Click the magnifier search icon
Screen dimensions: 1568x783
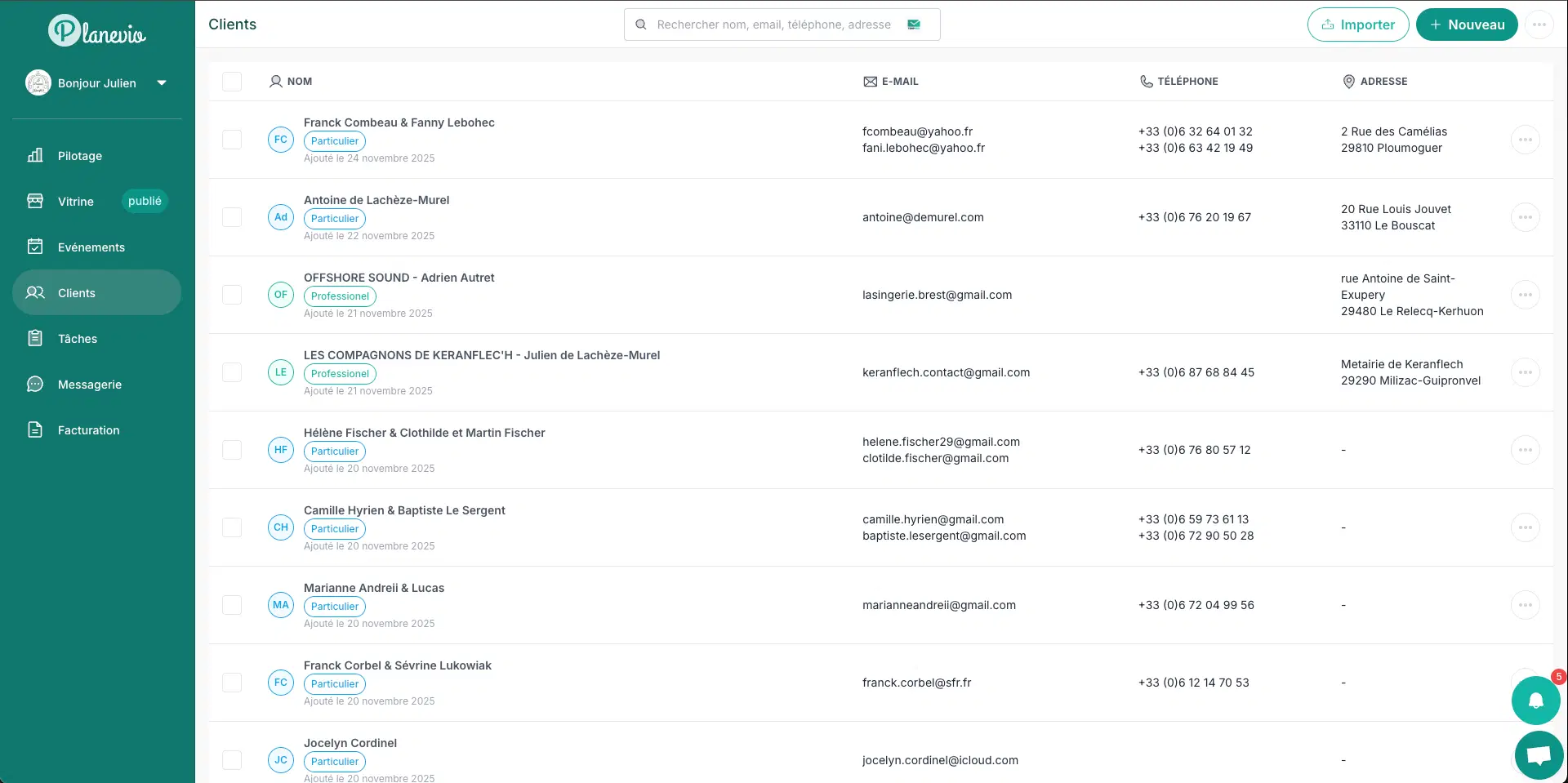(x=641, y=24)
